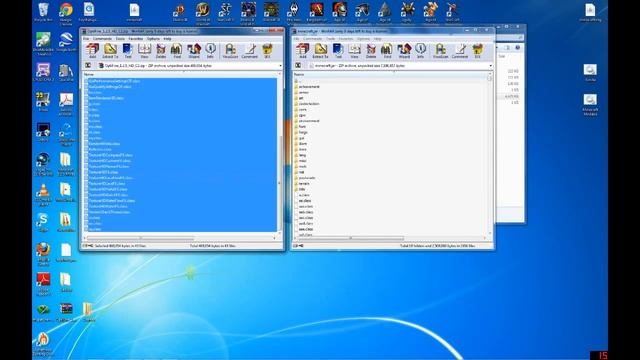Select the parent ".." entry in minecraft.jar
The height and width of the screenshot is (360, 640).
[299, 81]
